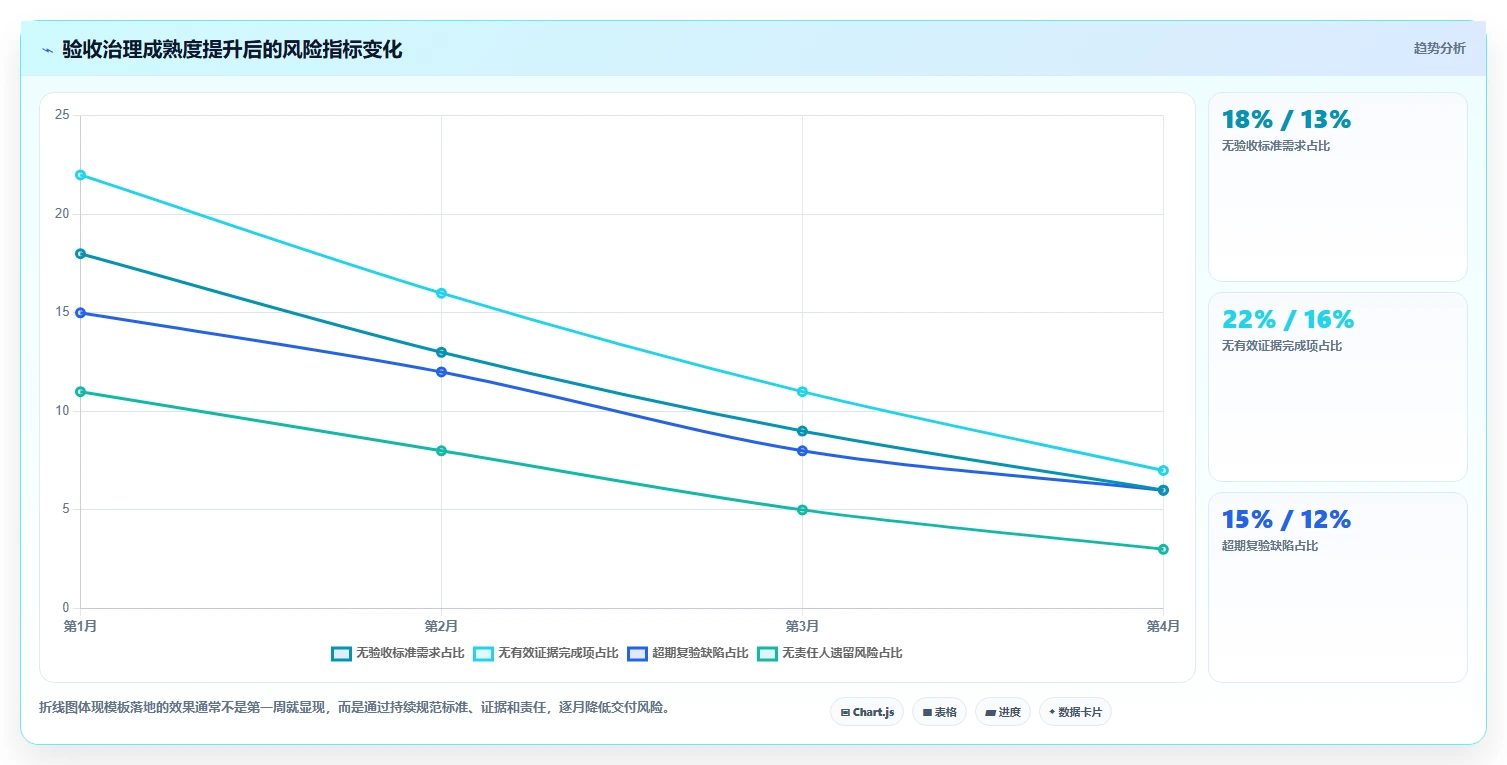Select the green data point at 11 for 第1月
The height and width of the screenshot is (765, 1507).
coord(80,392)
